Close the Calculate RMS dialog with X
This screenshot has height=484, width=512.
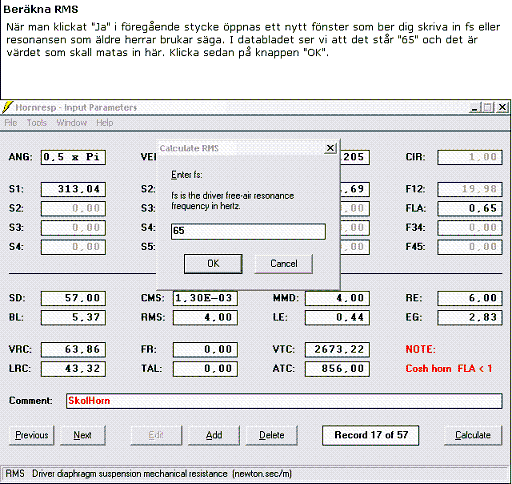(x=330, y=148)
